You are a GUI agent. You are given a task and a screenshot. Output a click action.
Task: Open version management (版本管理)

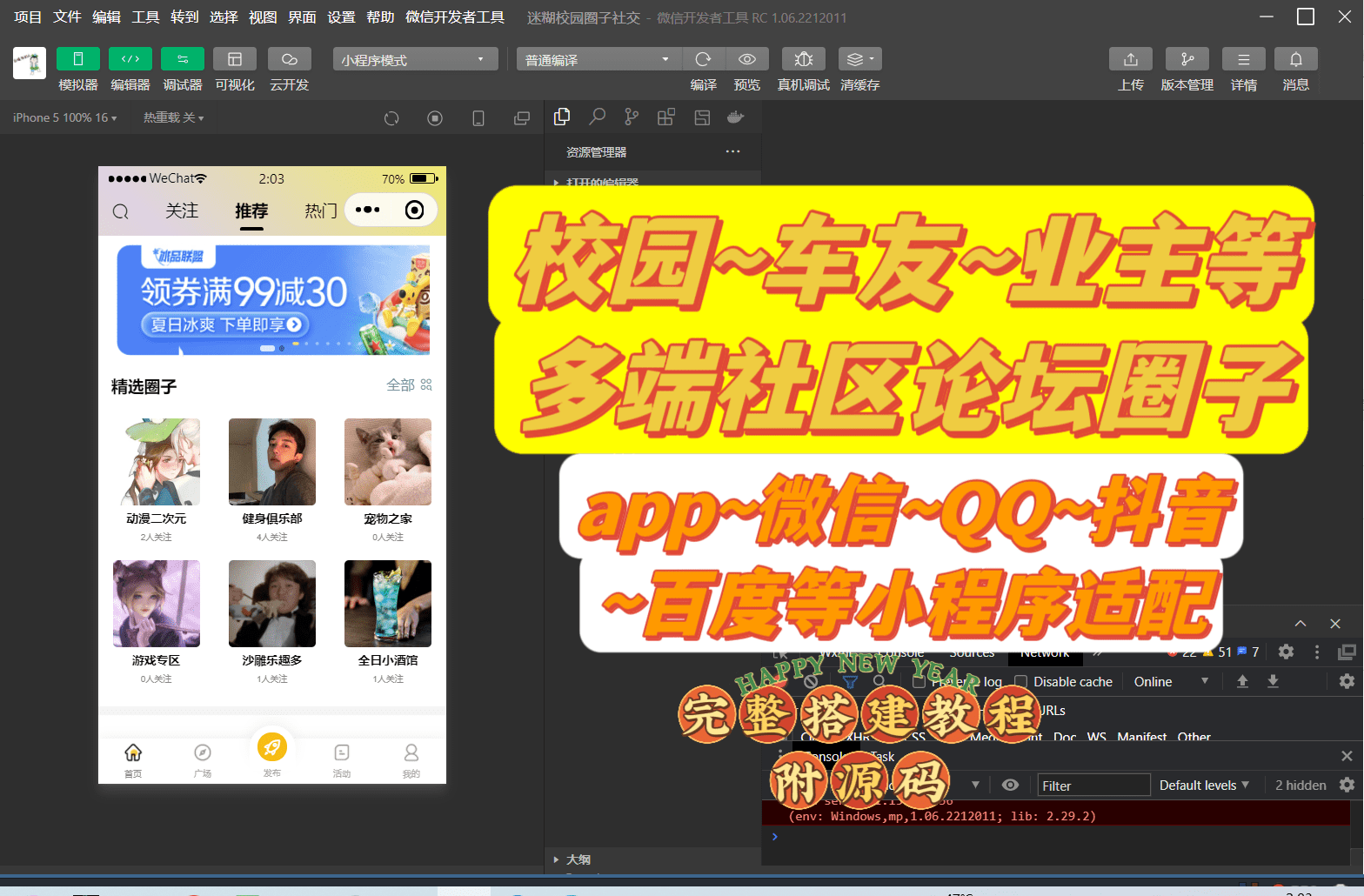1187,58
